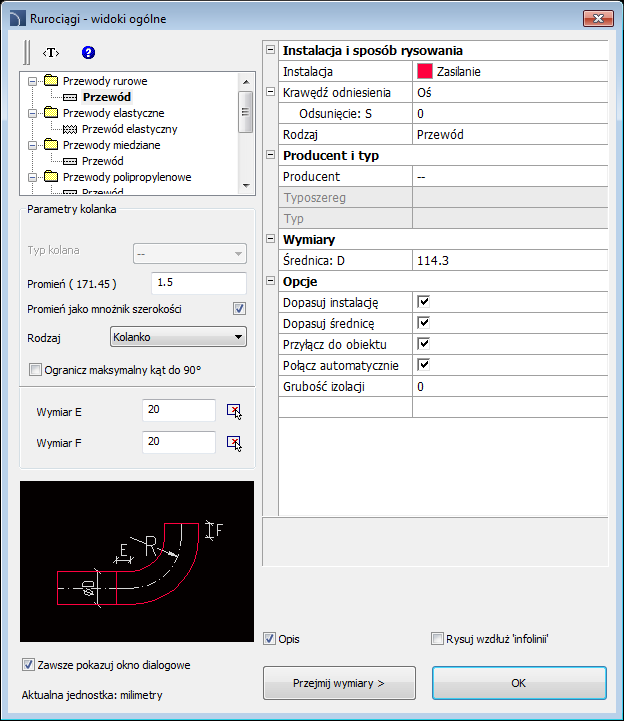Click the Przewody polipropylenowe folder icon

tap(51, 177)
